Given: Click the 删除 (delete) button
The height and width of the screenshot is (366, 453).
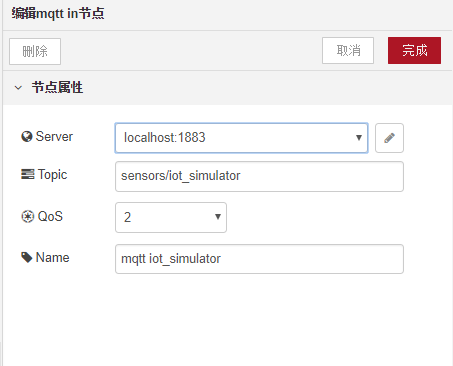Looking at the screenshot, I should (35, 51).
